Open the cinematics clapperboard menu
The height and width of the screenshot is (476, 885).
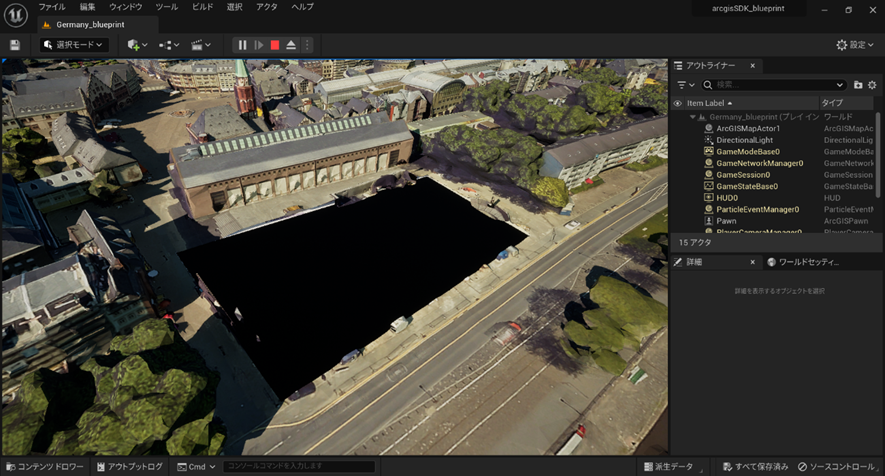point(200,45)
